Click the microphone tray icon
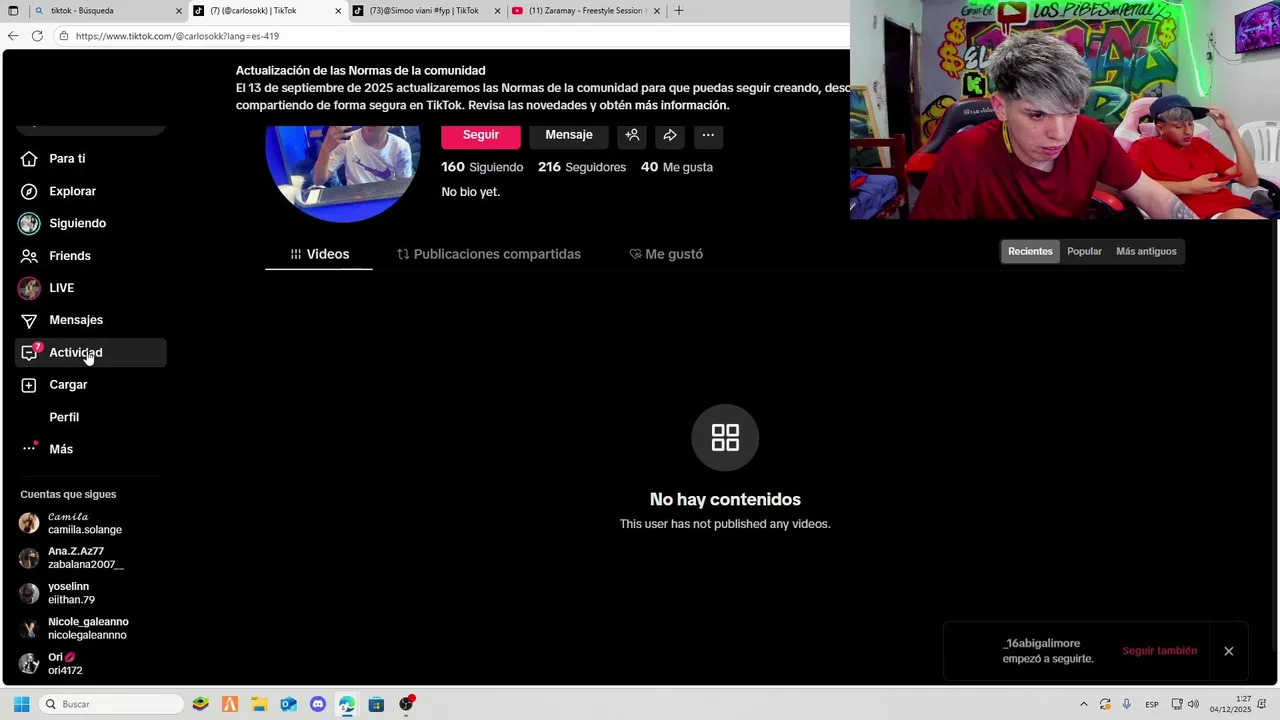The height and width of the screenshot is (720, 1280). (1127, 704)
